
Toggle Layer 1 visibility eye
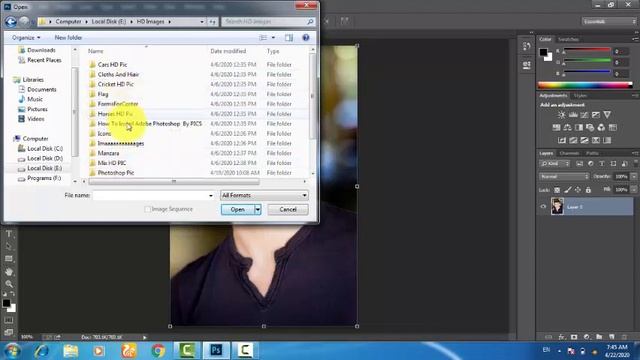(x=543, y=207)
